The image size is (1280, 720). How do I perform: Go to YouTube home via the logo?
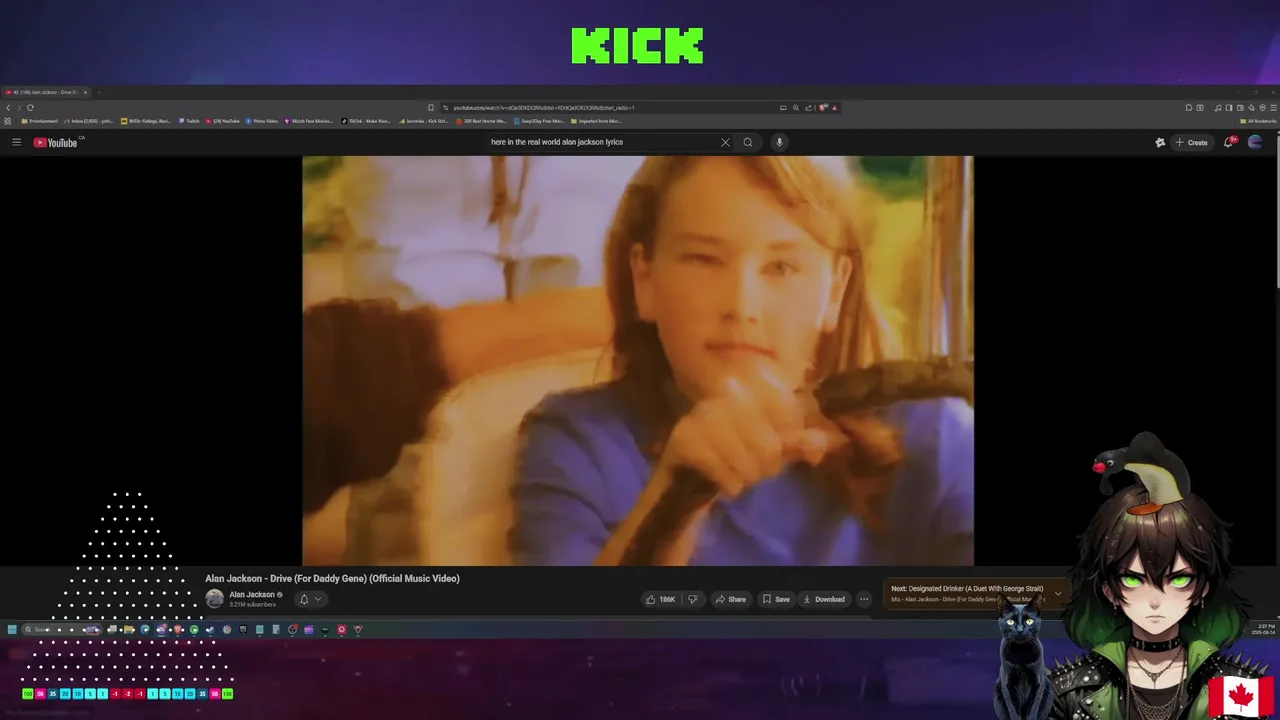56,142
